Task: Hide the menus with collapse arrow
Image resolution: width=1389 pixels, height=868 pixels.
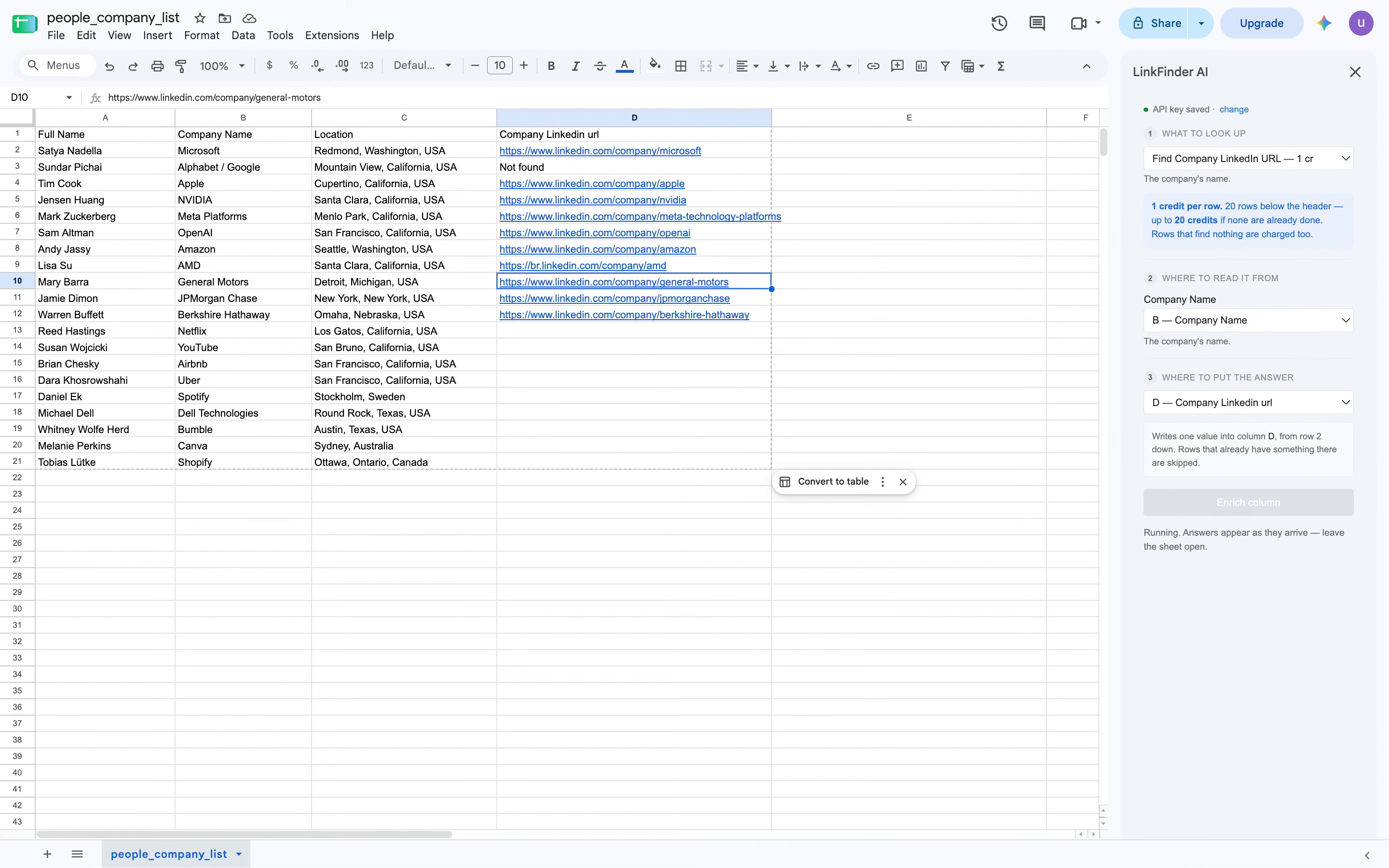Action: 1087,66
